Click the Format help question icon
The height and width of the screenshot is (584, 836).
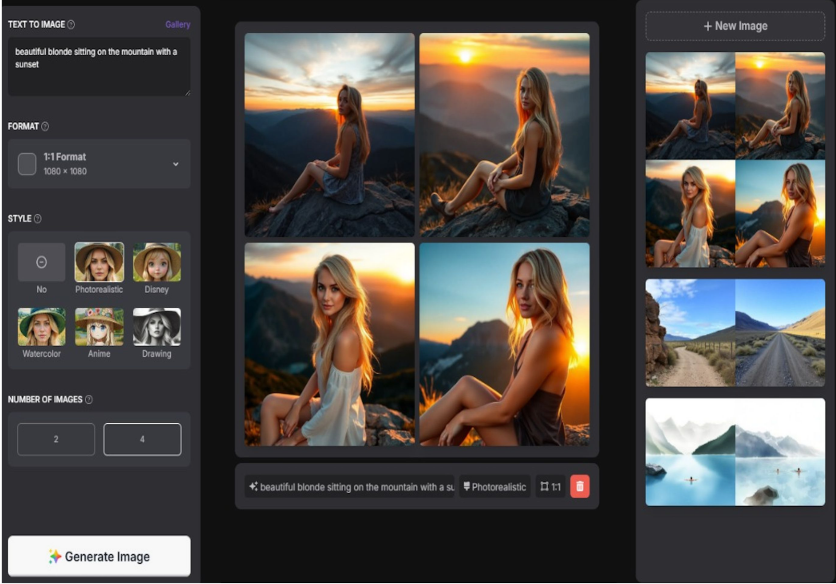(x=45, y=126)
